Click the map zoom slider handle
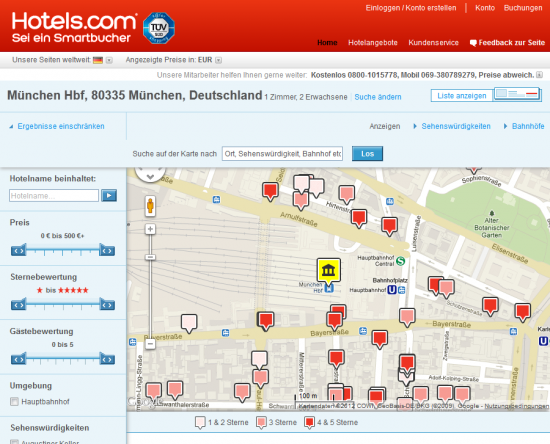Screen dimensions: 550x444 (150, 257)
